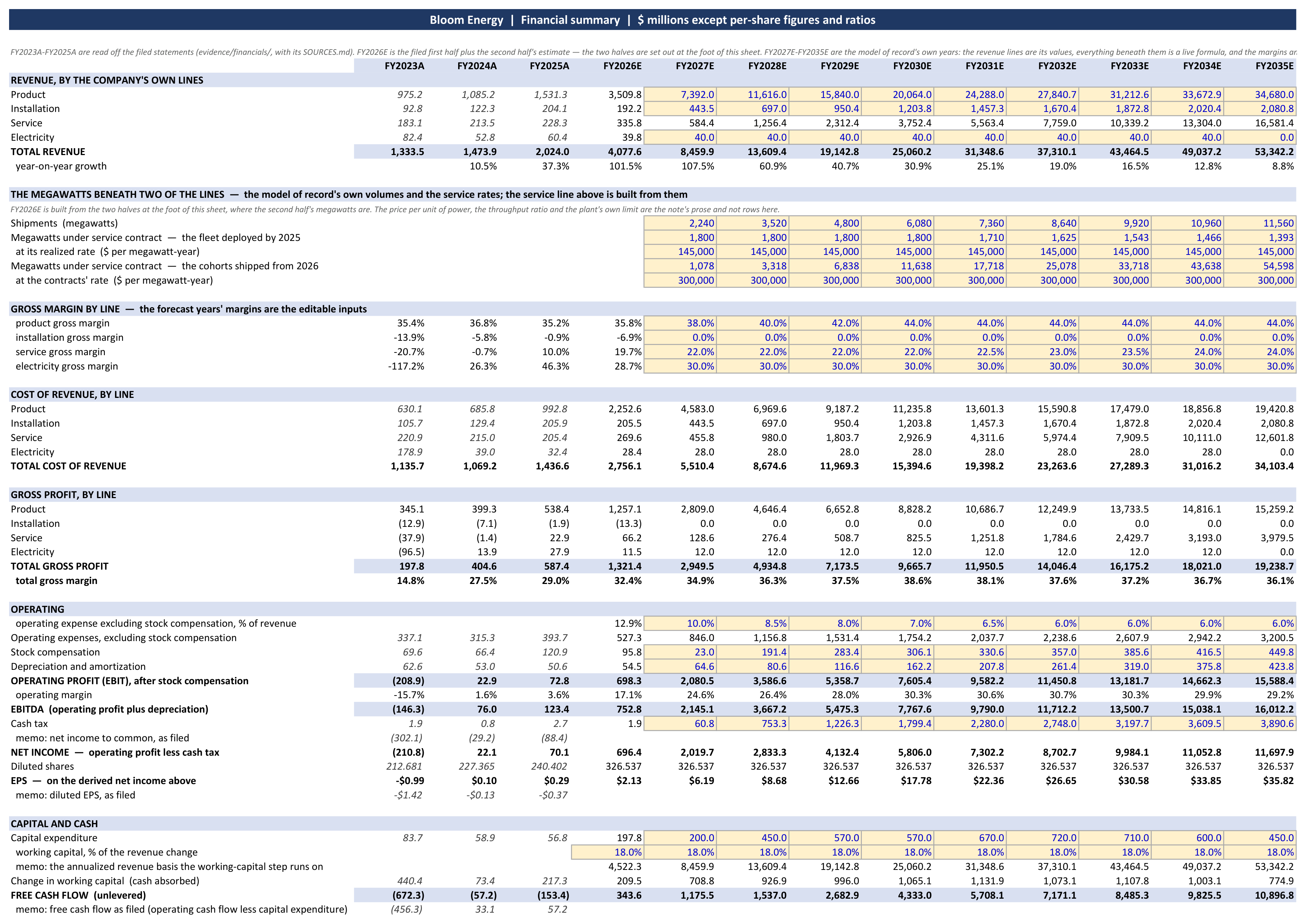Click the Bloom Energy Financial summary title banner

652,20
